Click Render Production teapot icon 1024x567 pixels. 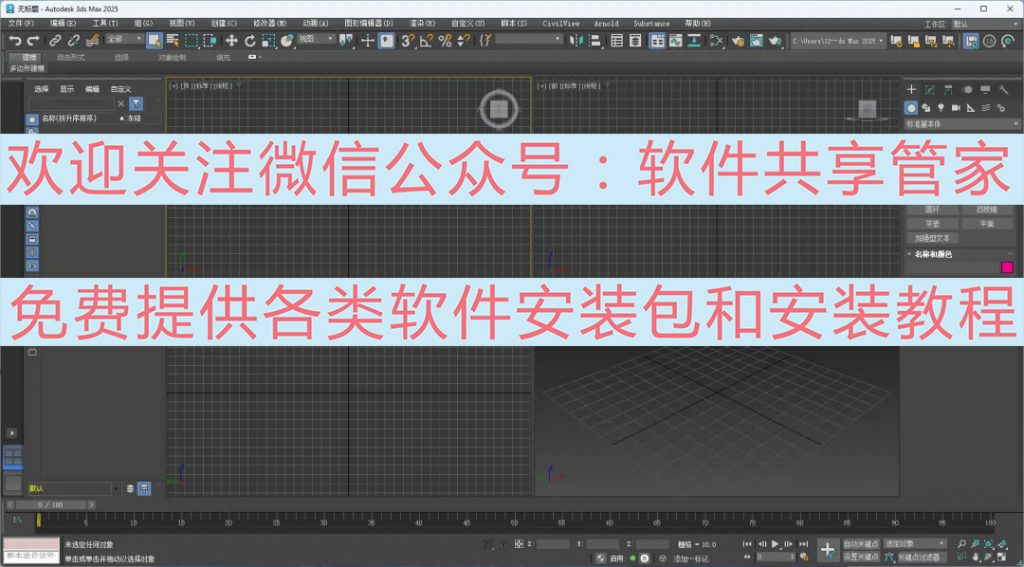[775, 40]
